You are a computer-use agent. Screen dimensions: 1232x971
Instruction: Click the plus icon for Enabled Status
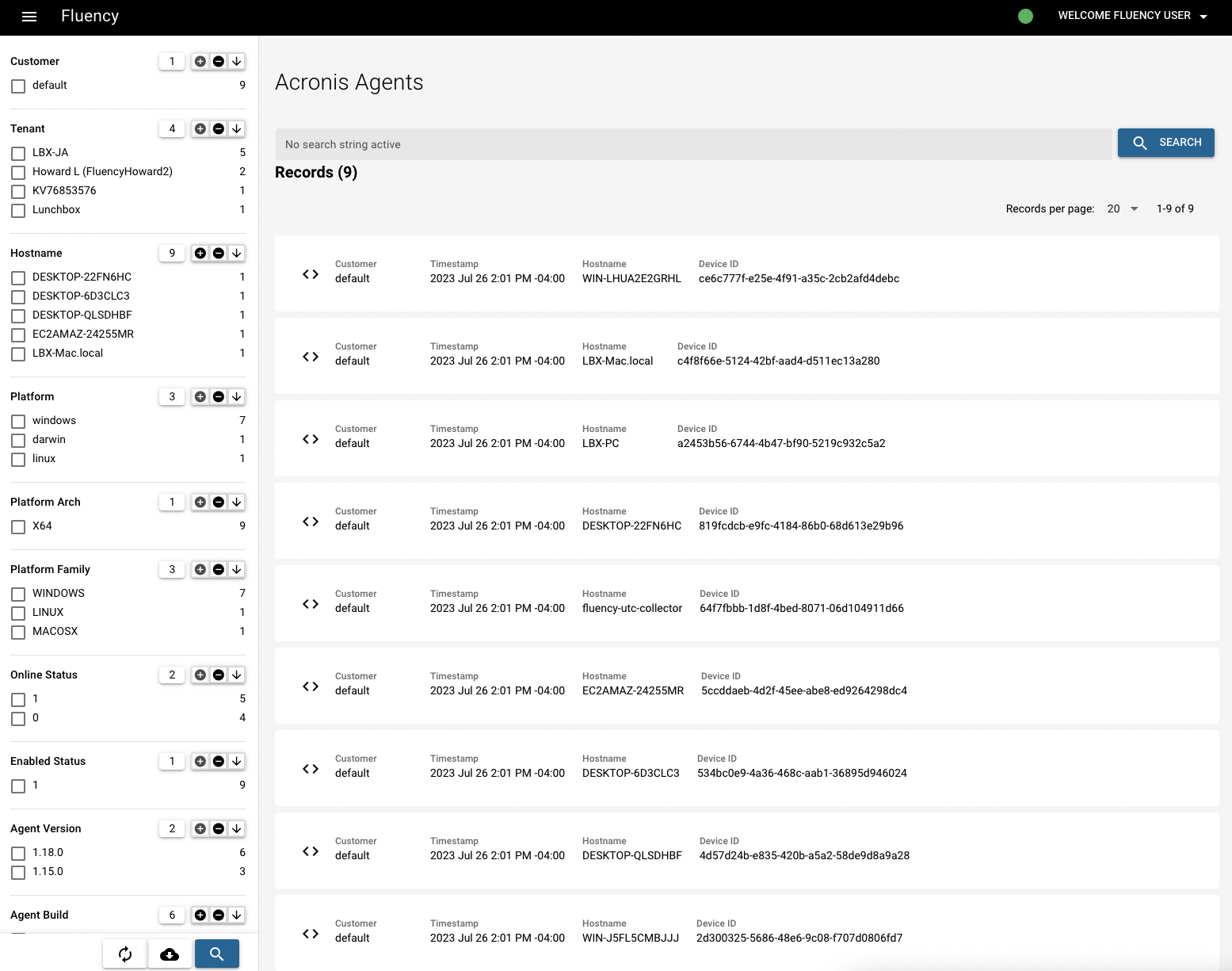200,761
